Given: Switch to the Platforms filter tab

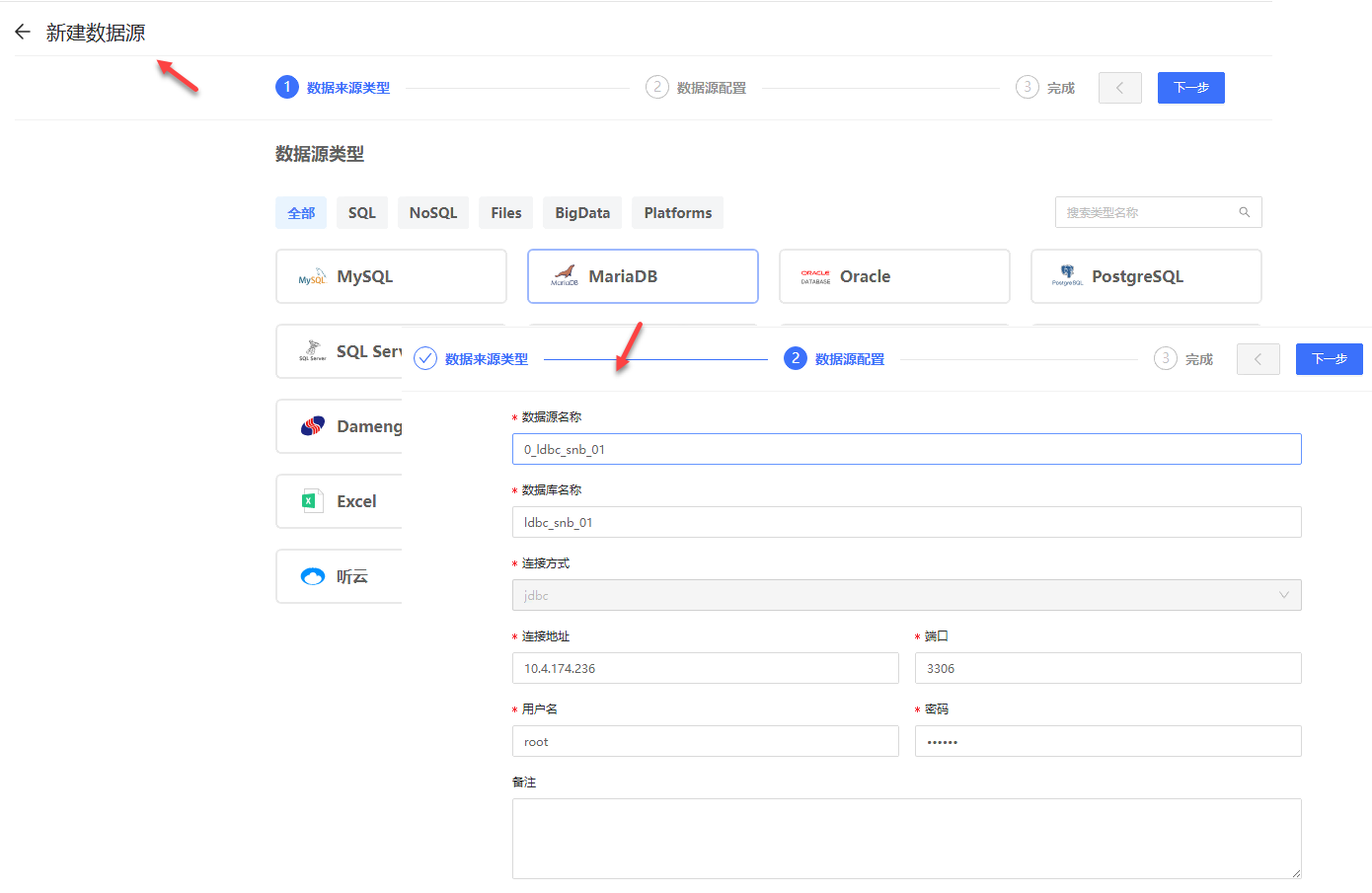Looking at the screenshot, I should tap(678, 213).
